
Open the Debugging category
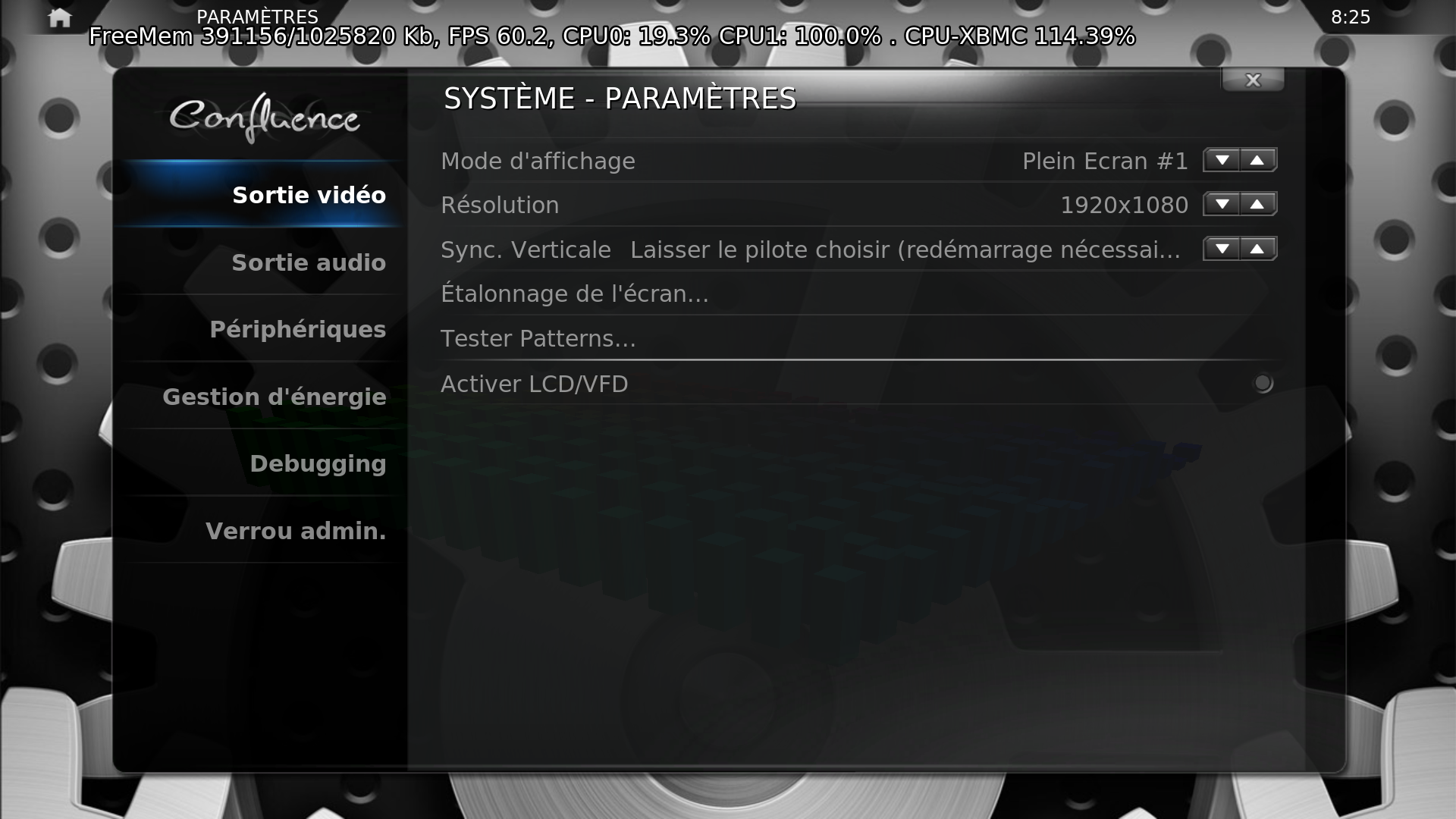[x=260, y=463]
